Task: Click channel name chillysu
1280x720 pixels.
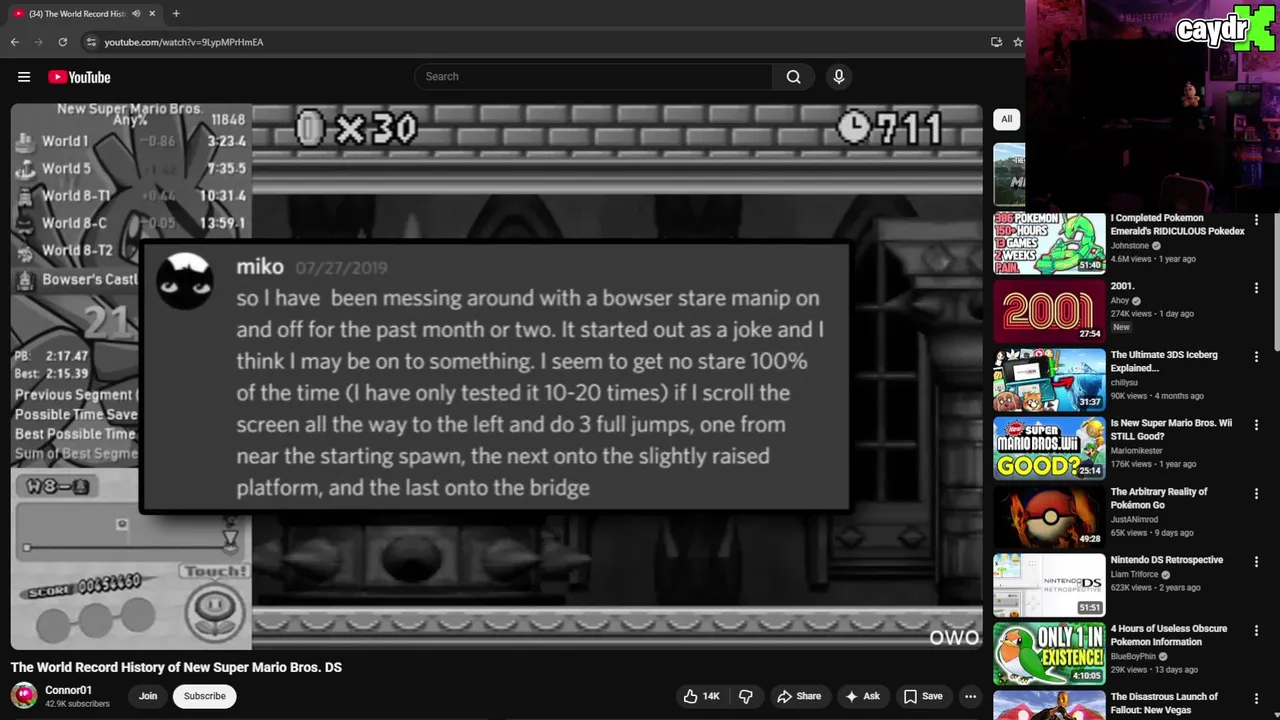Action: click(x=1126, y=383)
